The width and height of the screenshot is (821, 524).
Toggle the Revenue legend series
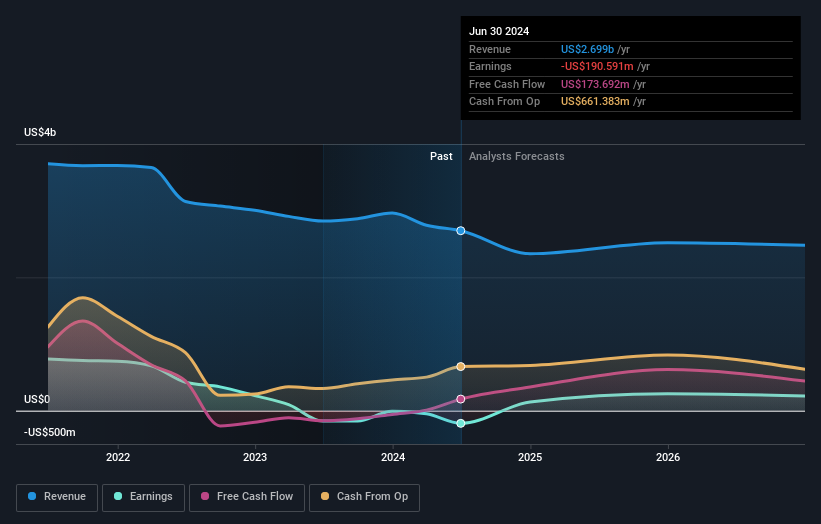point(57,497)
